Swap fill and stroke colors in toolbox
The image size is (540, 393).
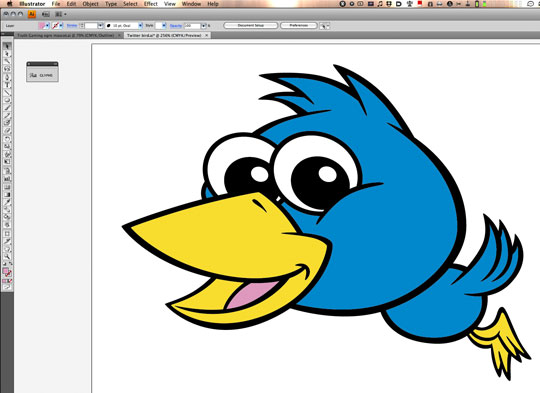tap(10, 264)
